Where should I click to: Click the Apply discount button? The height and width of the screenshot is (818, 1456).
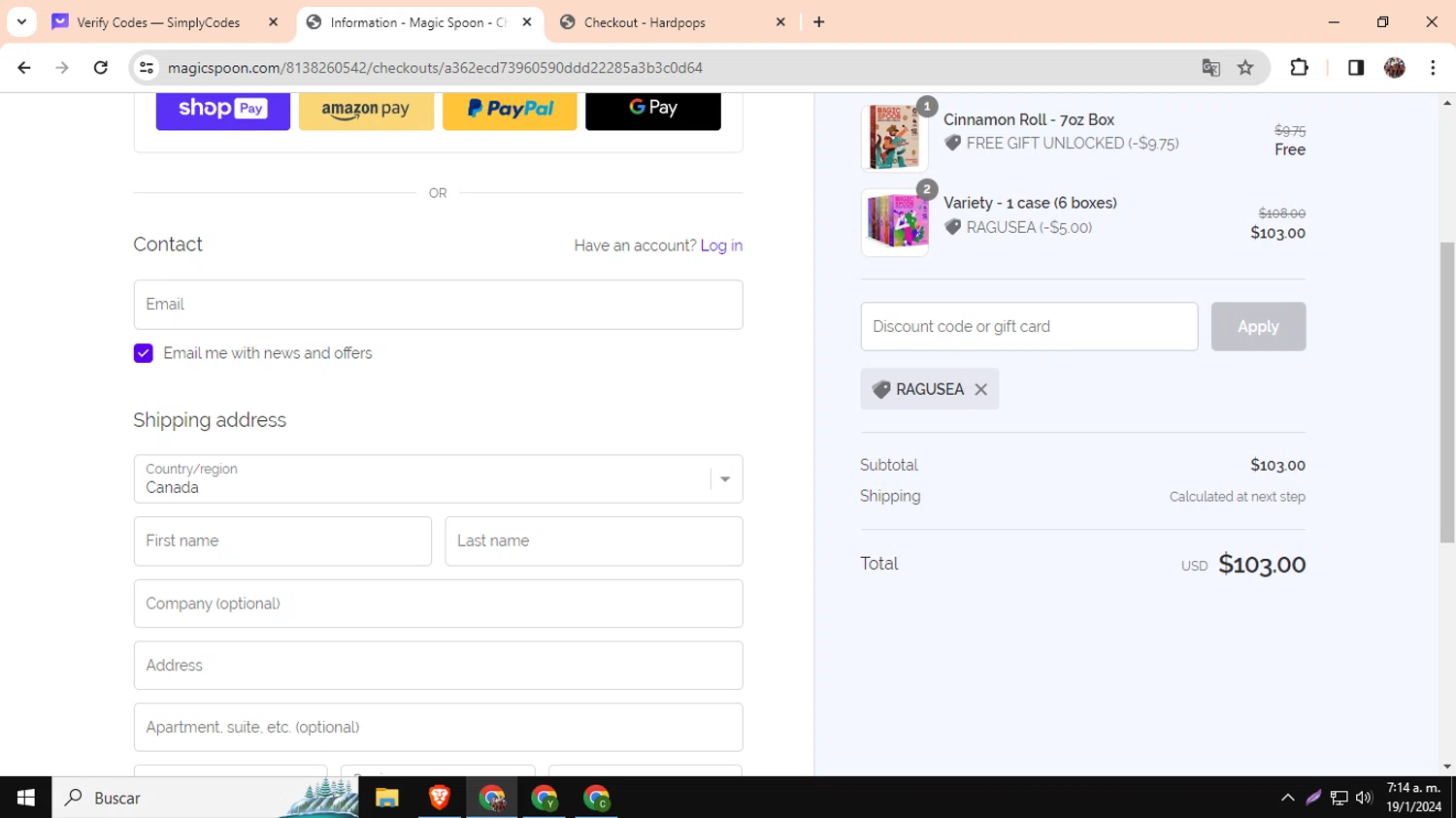click(1258, 327)
